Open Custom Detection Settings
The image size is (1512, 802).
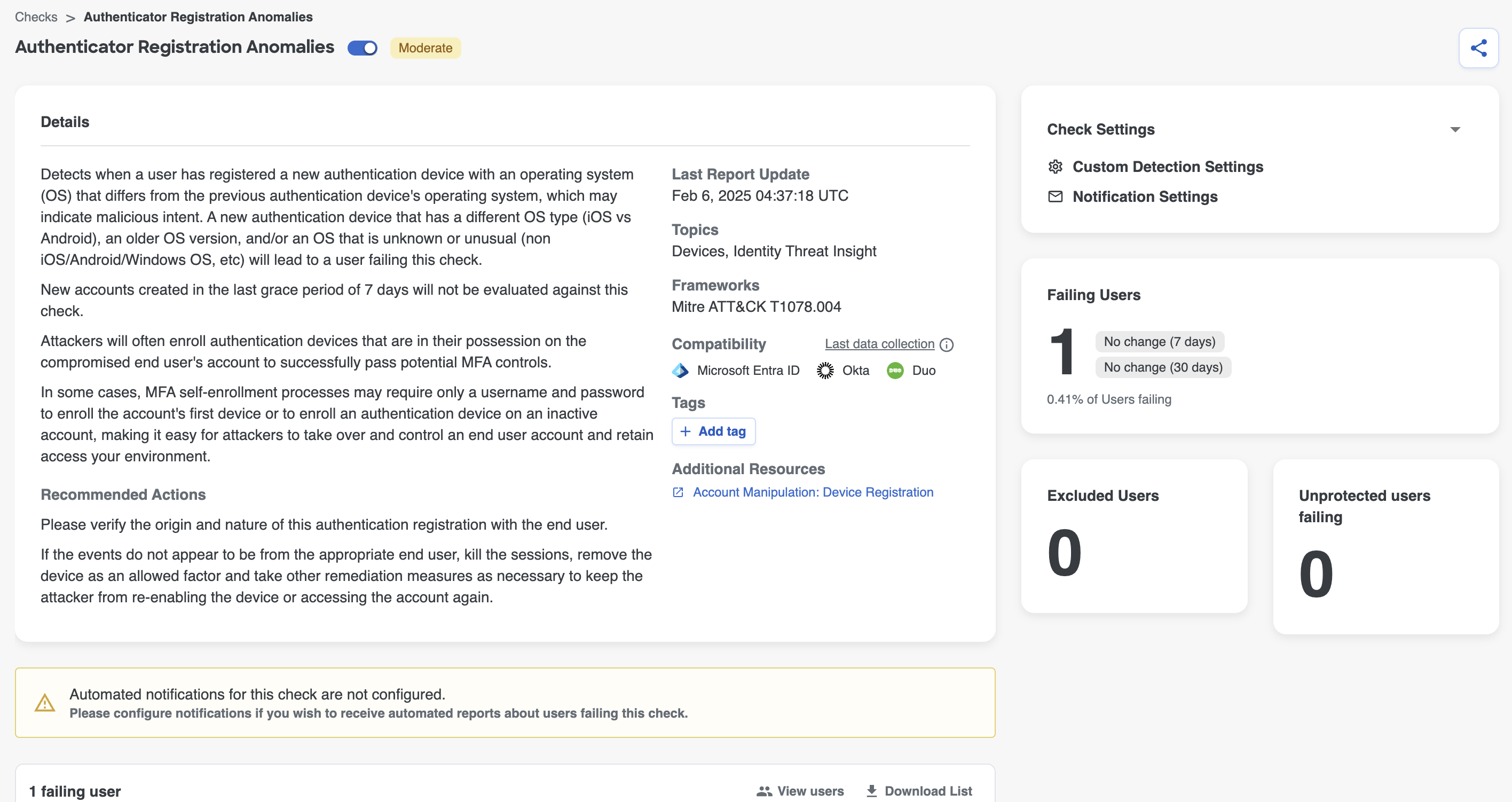(1167, 167)
